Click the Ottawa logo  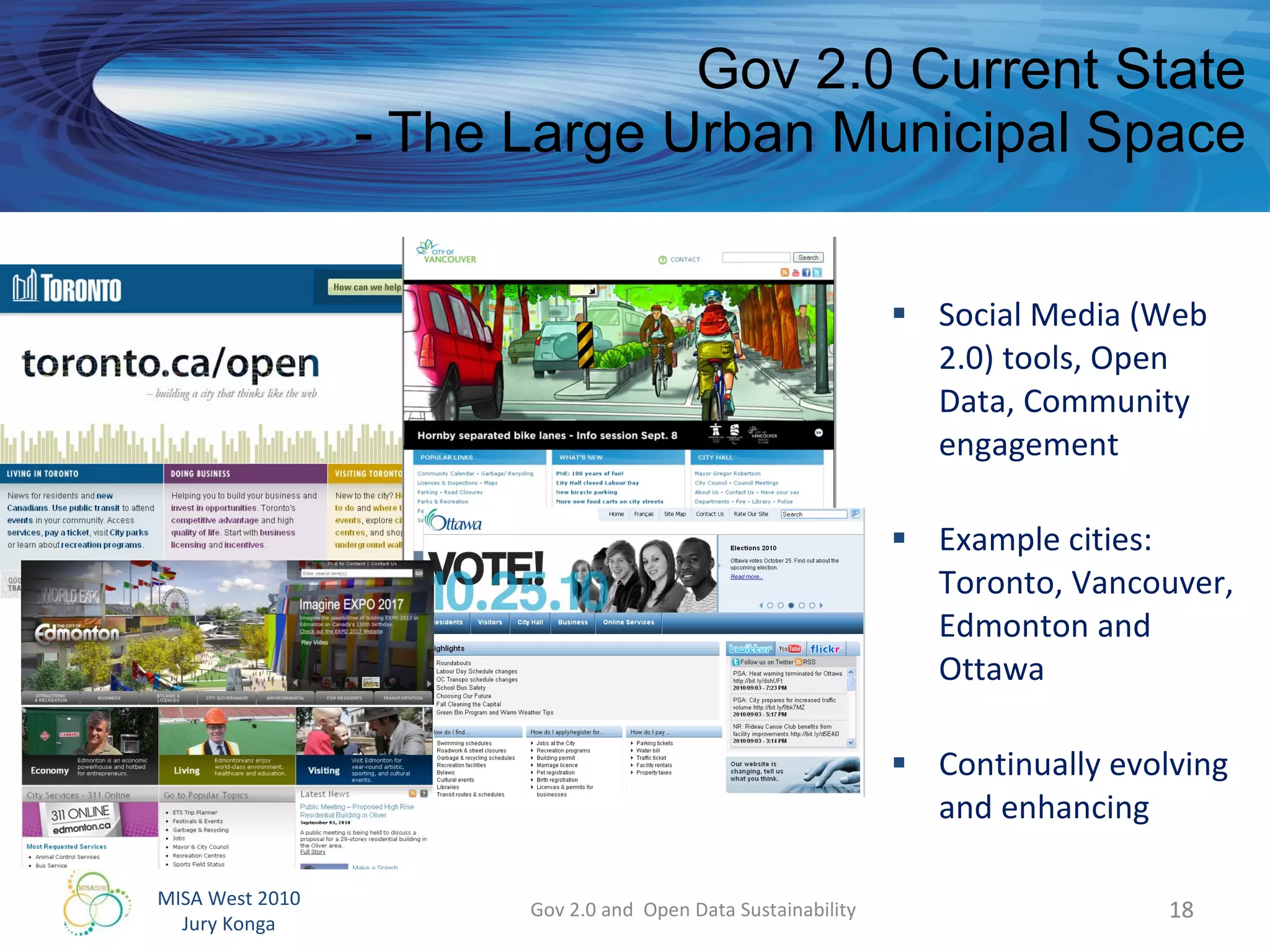(x=454, y=521)
